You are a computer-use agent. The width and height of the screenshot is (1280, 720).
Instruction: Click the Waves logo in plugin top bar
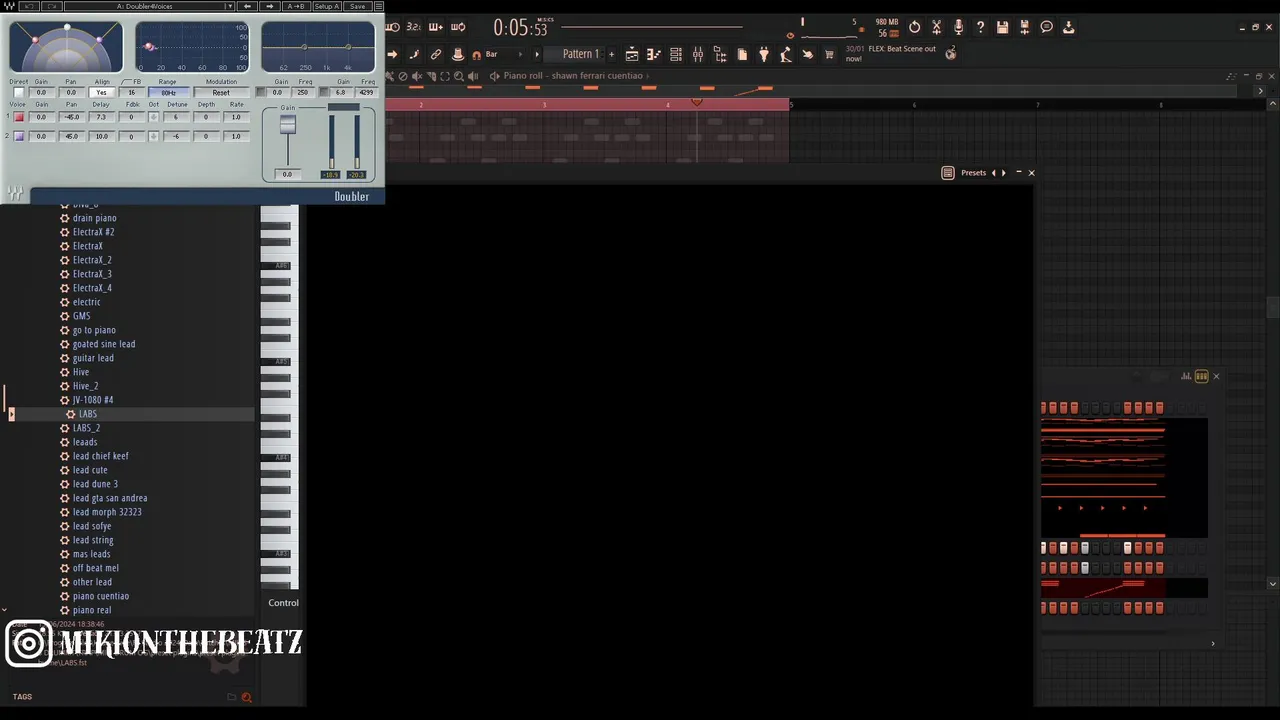point(10,6)
